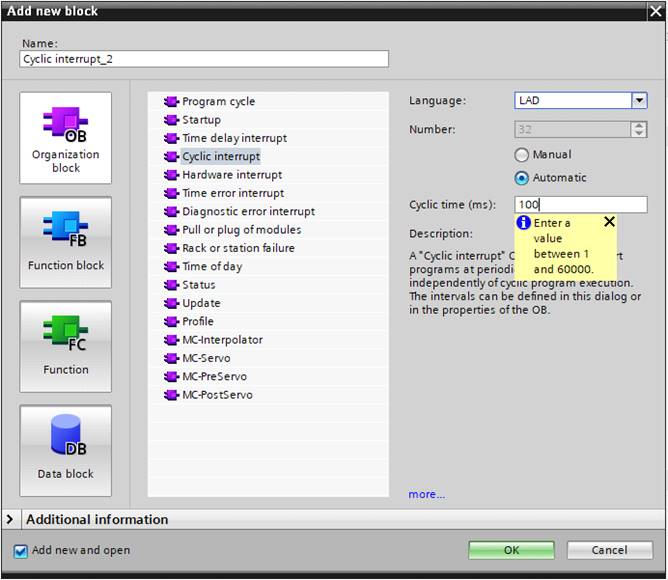Click the block Name text field
The height and width of the screenshot is (580, 668).
coord(204,59)
